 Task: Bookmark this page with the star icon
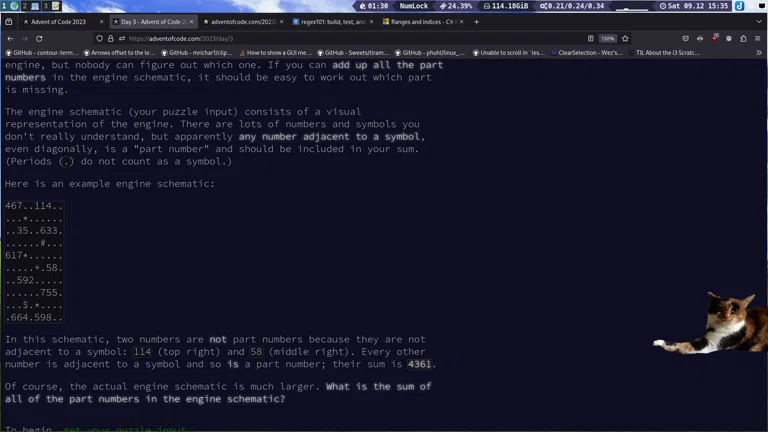point(625,39)
